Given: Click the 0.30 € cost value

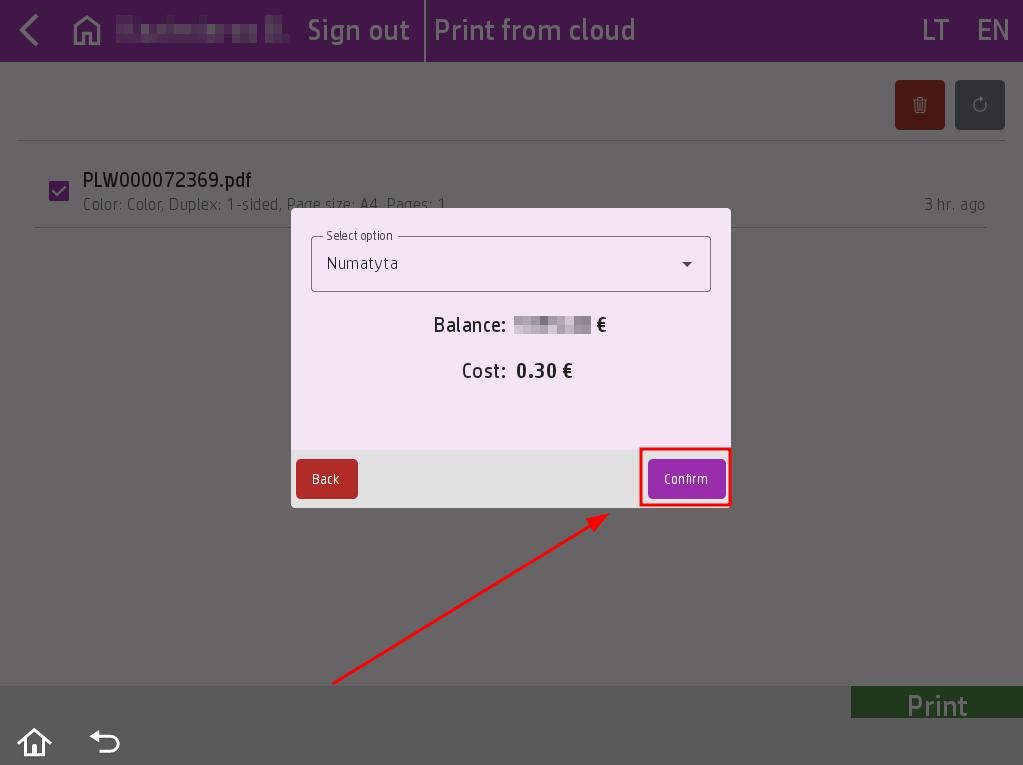Looking at the screenshot, I should tap(544, 371).
